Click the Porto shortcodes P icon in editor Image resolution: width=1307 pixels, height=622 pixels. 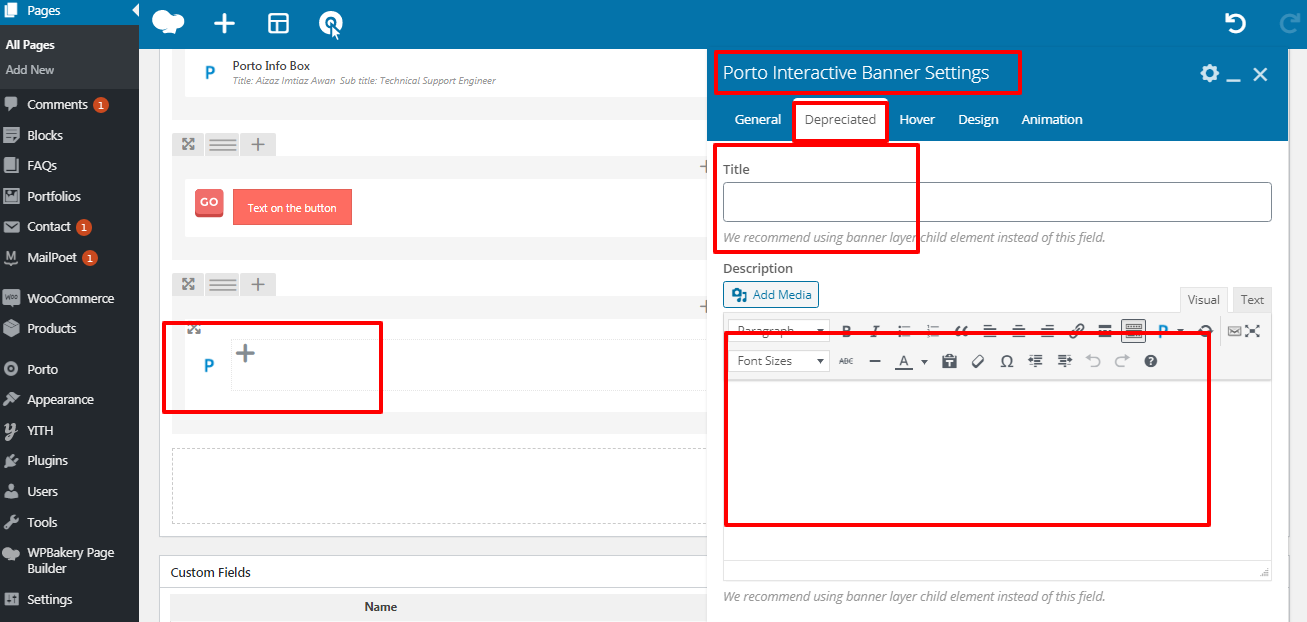[x=1163, y=331]
